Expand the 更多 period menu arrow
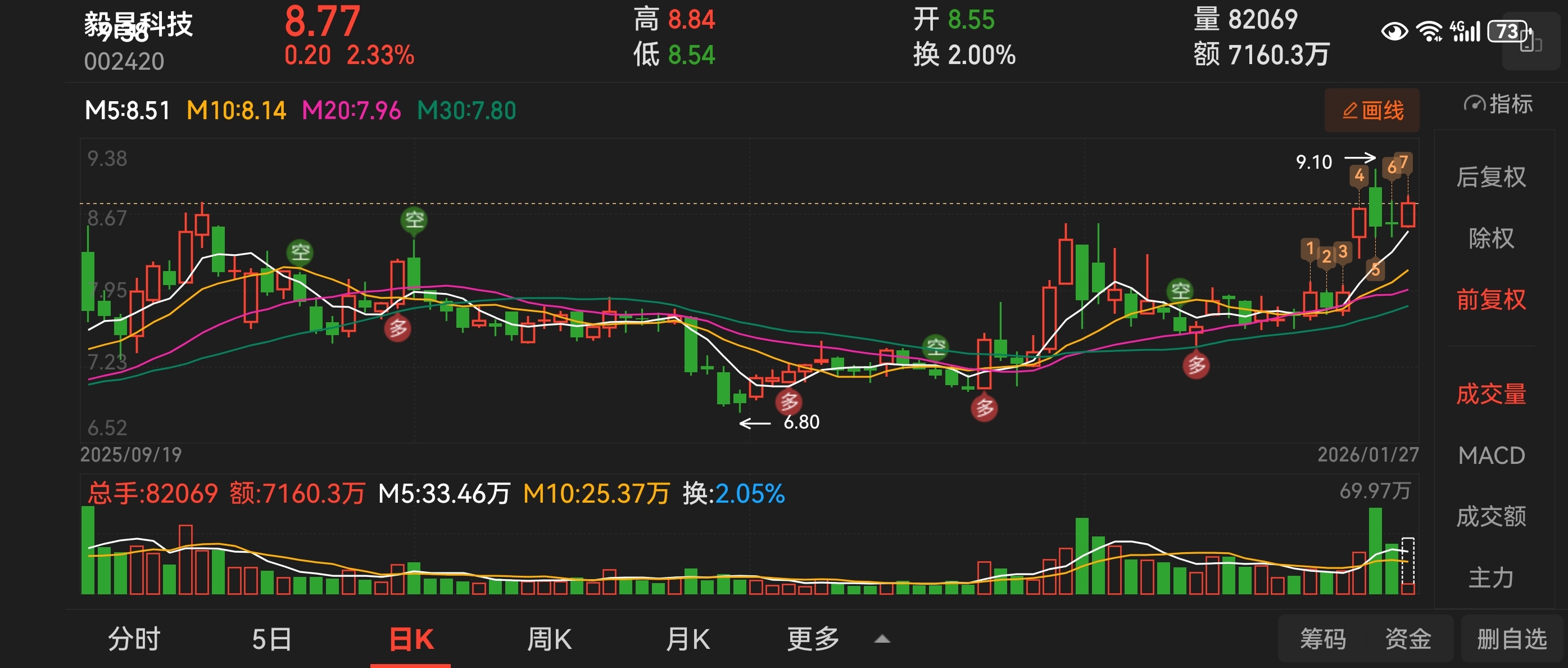This screenshot has height=668, width=1568. click(x=882, y=639)
